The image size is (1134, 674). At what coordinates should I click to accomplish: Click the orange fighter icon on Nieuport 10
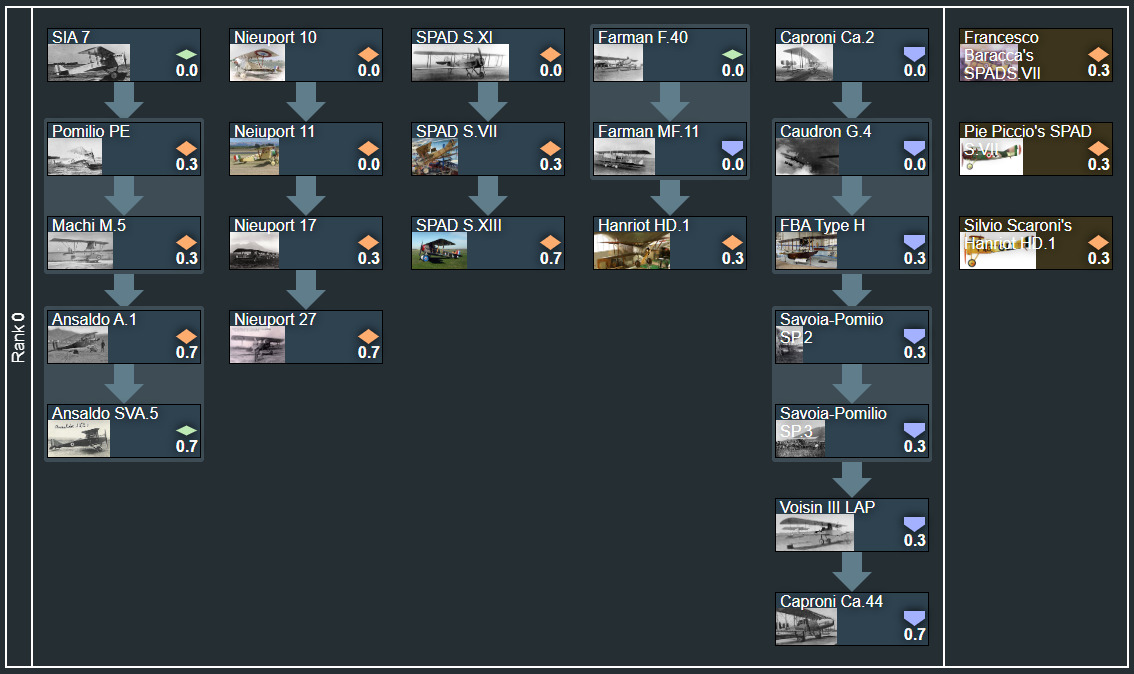click(369, 54)
